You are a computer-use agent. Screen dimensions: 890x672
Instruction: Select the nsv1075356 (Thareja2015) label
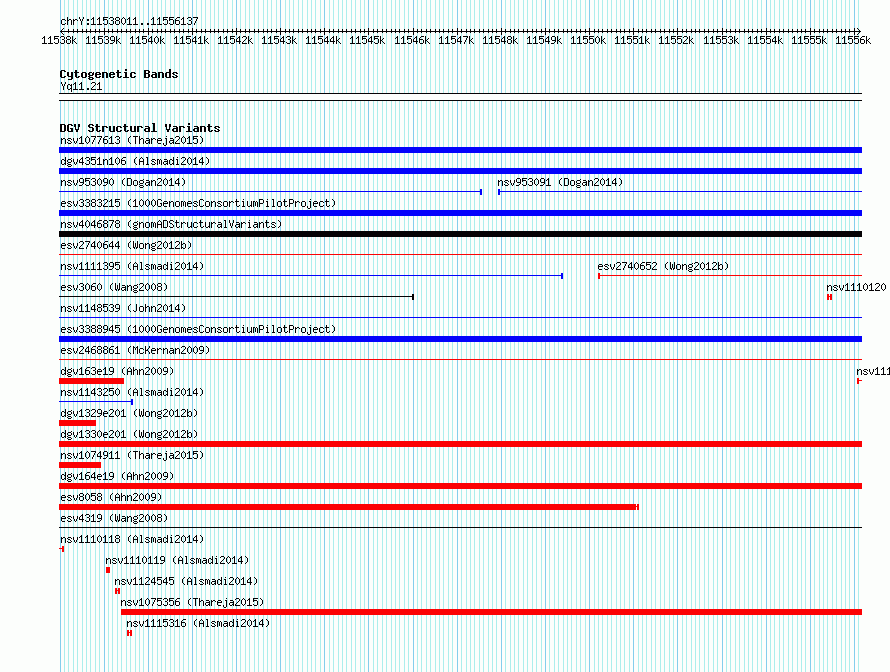[192, 602]
